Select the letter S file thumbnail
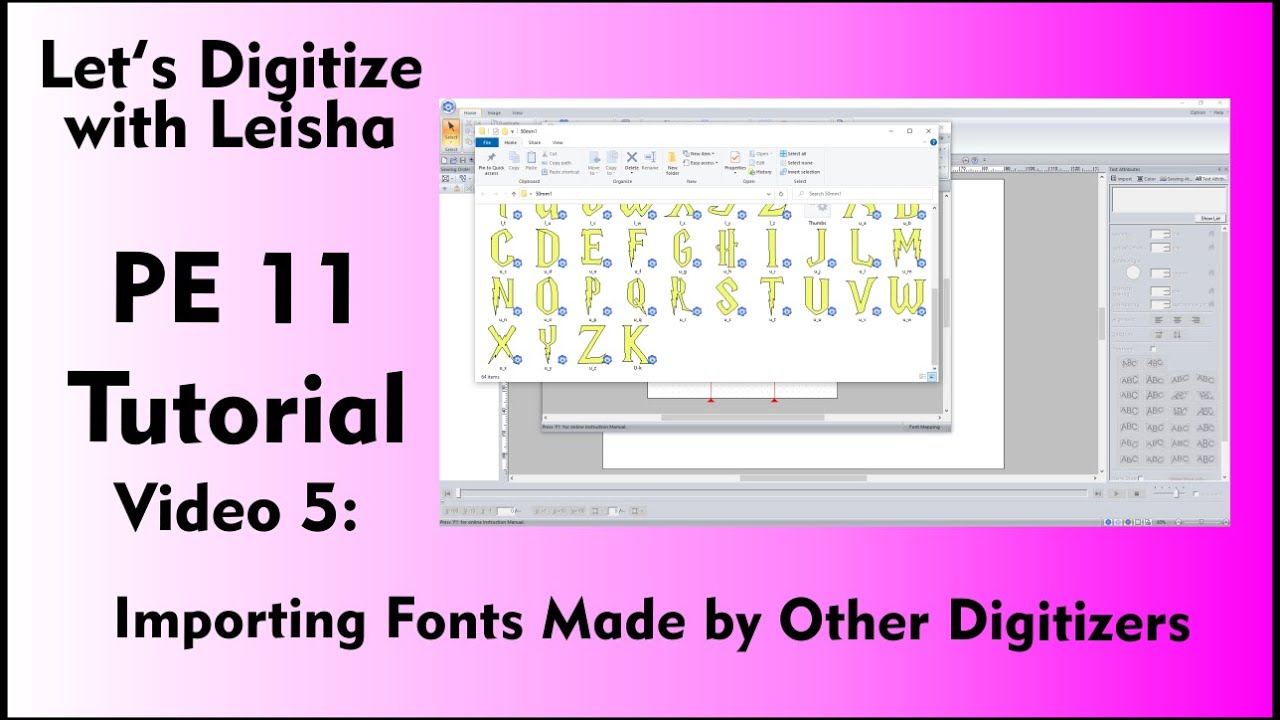 [727, 296]
